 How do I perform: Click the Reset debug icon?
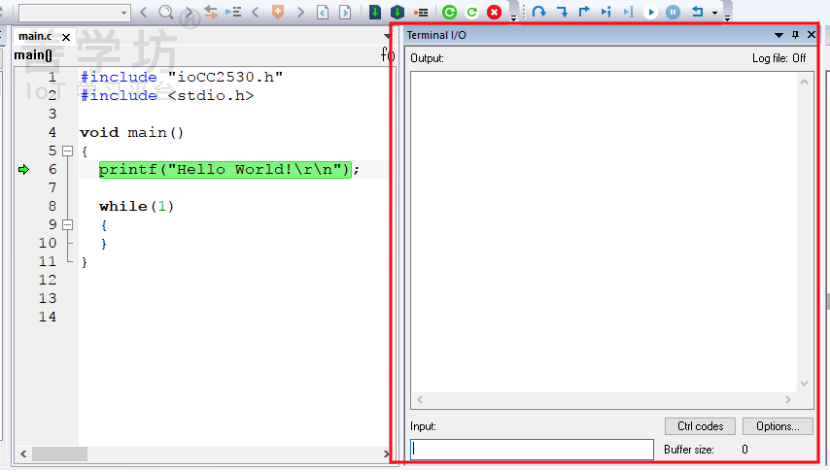click(x=698, y=12)
